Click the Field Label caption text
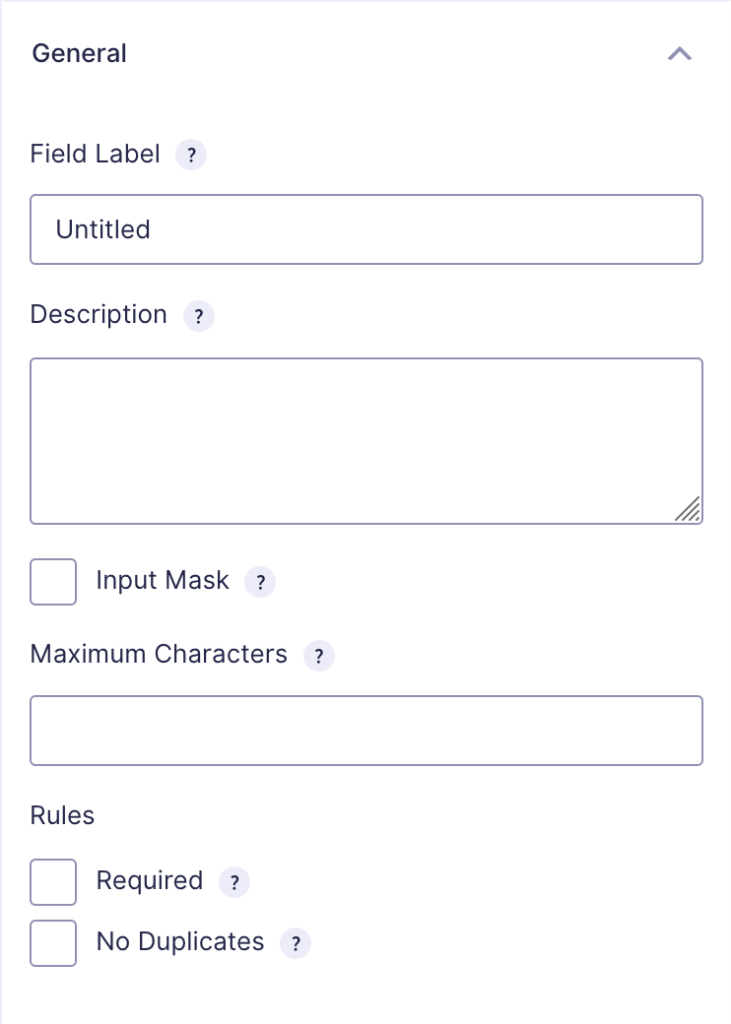Viewport: 731px width, 1024px height. click(x=95, y=154)
